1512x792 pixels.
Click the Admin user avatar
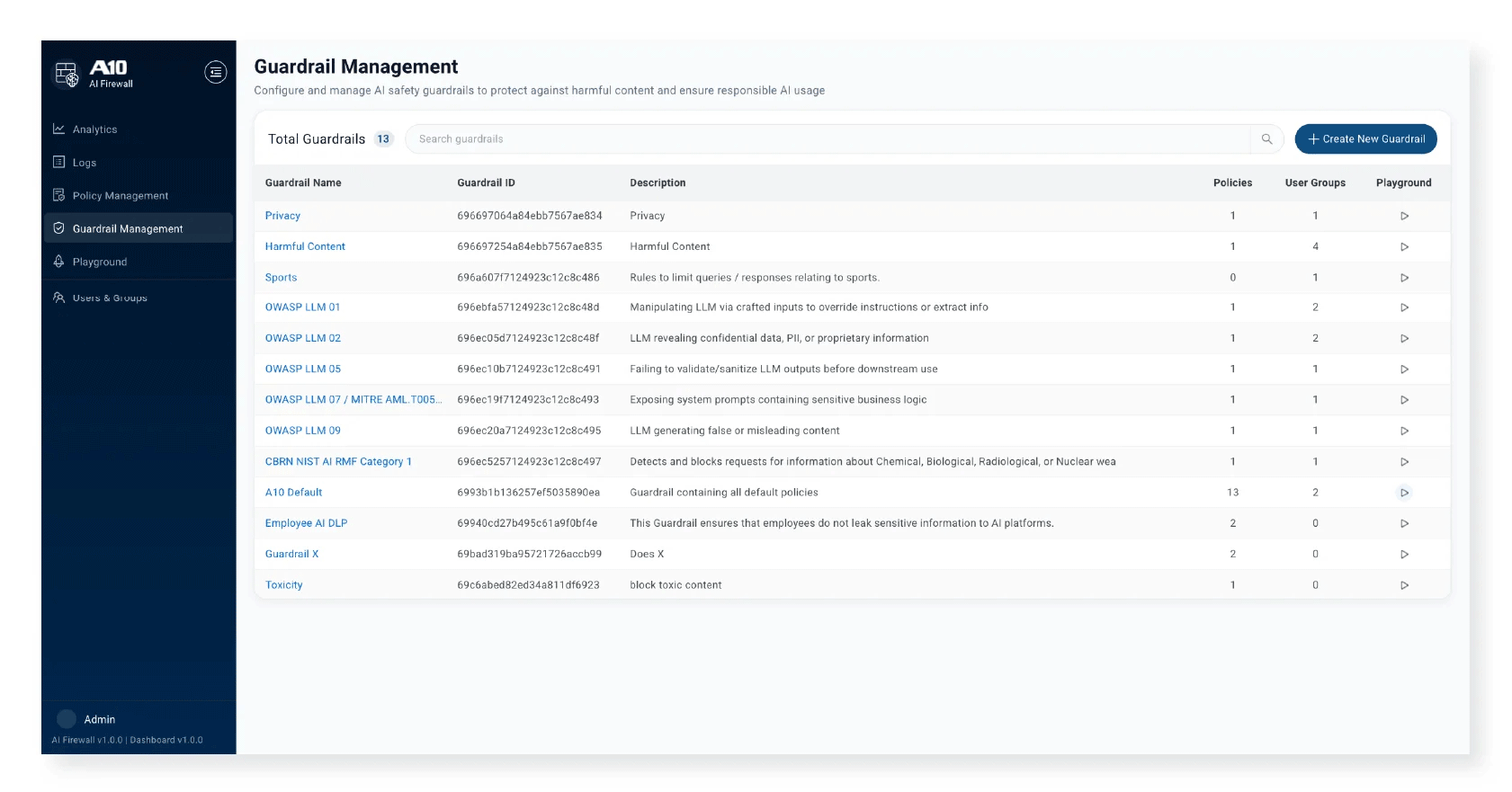tap(67, 719)
